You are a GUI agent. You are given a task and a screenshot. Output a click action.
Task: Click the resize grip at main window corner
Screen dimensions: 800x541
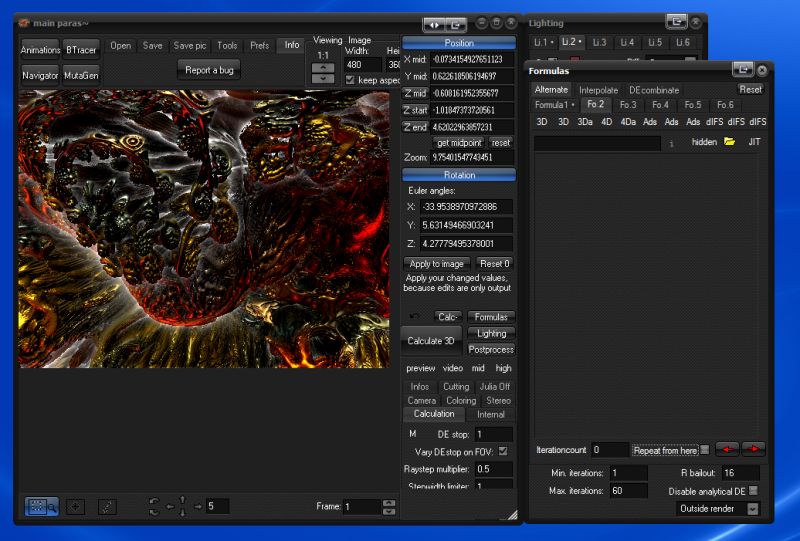pyautogui.click(x=512, y=515)
